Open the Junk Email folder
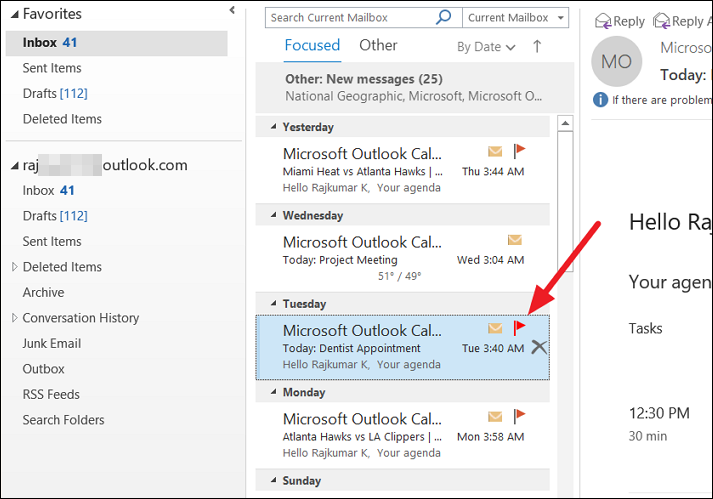The height and width of the screenshot is (499, 713). 52,343
